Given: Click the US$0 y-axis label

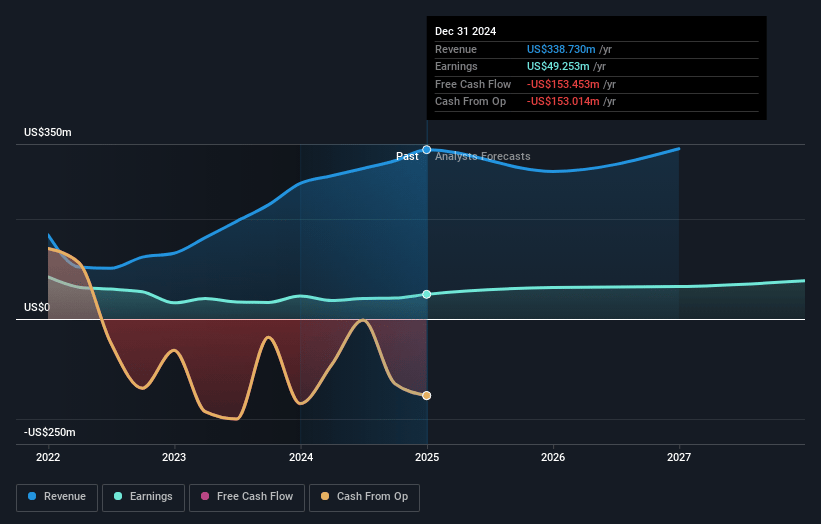Looking at the screenshot, I should [36, 307].
